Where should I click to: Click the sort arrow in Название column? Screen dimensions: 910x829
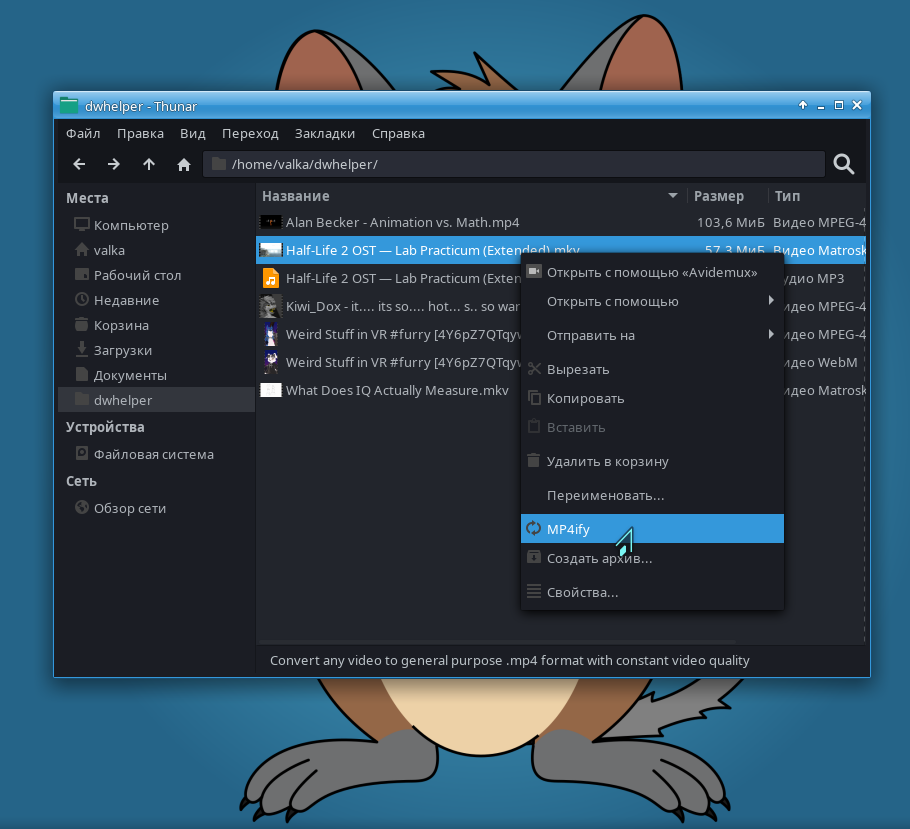pyautogui.click(x=673, y=196)
